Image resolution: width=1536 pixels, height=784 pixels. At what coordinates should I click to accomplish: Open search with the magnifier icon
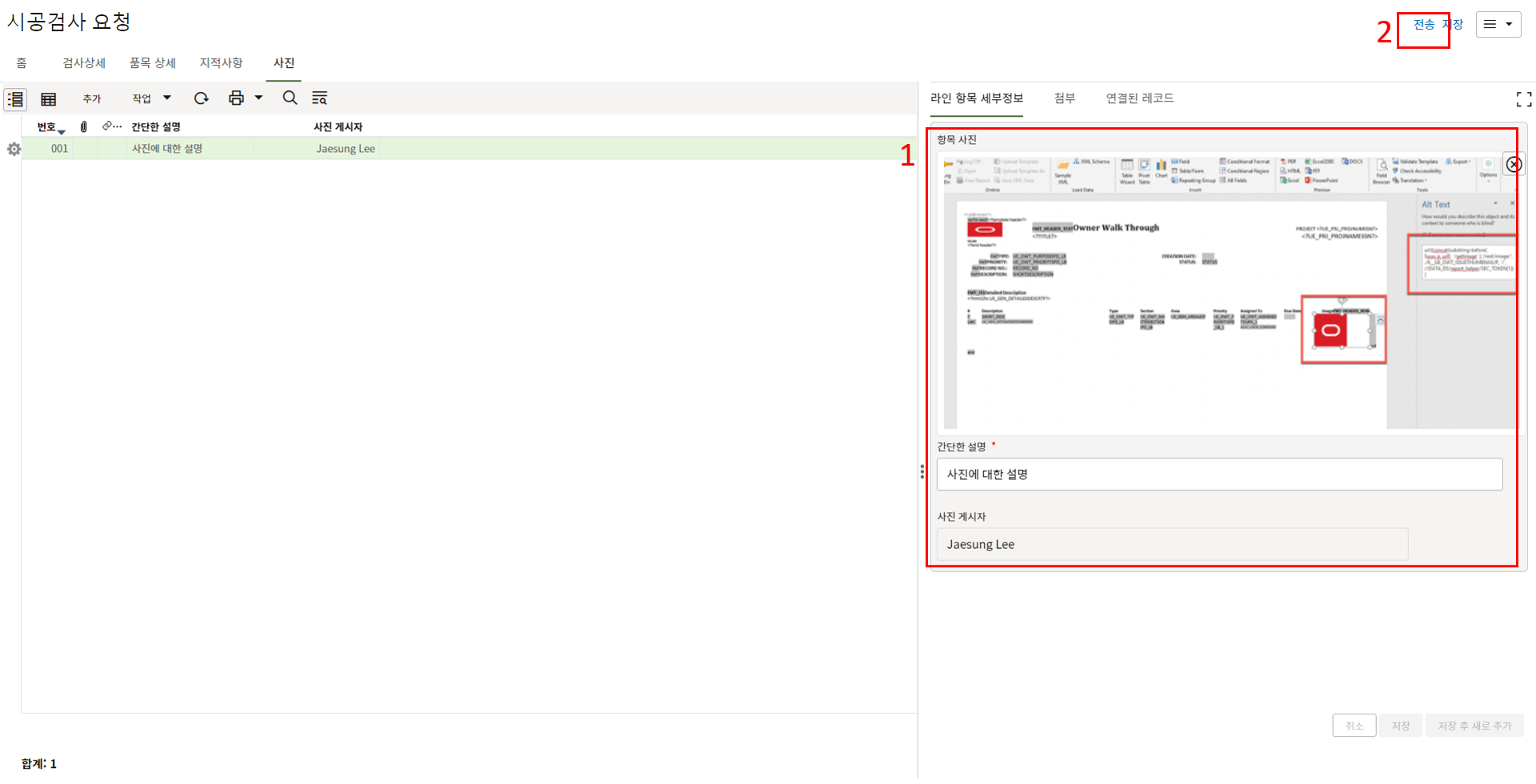tap(290, 98)
